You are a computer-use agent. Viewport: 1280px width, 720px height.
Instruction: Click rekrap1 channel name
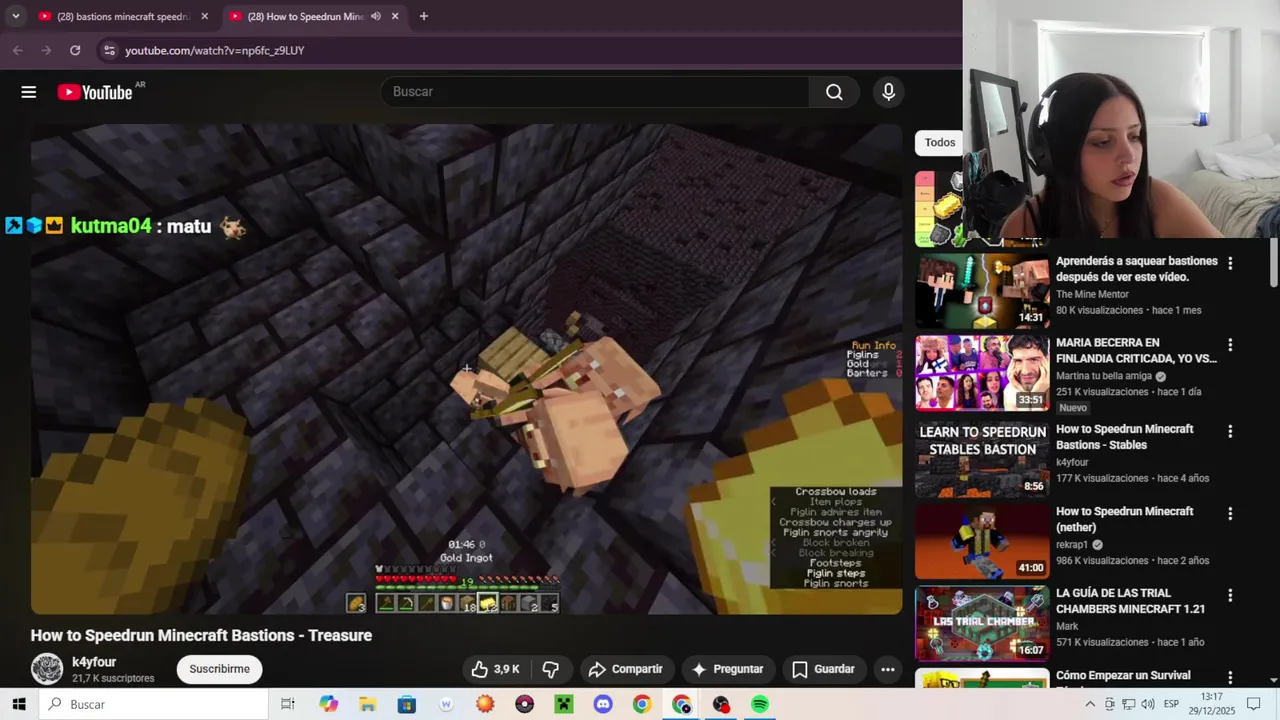(x=1073, y=545)
